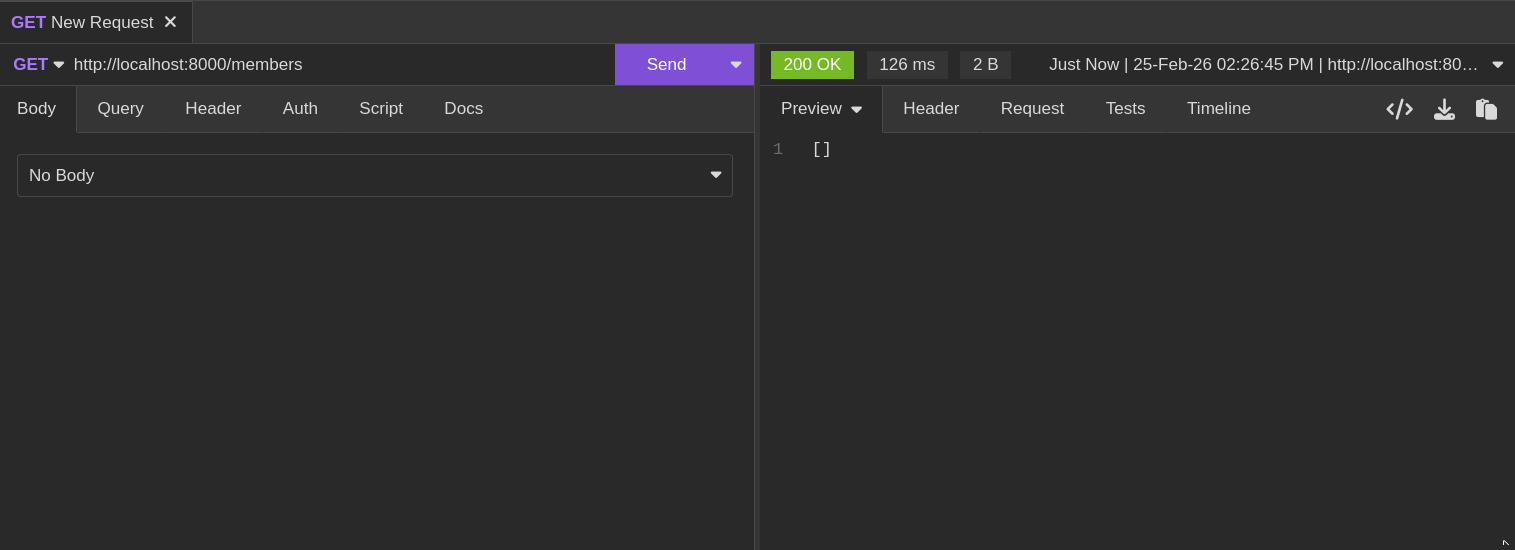Image resolution: width=1515 pixels, height=550 pixels.
Task: Open the No Body type dropdown
Action: (x=375, y=175)
